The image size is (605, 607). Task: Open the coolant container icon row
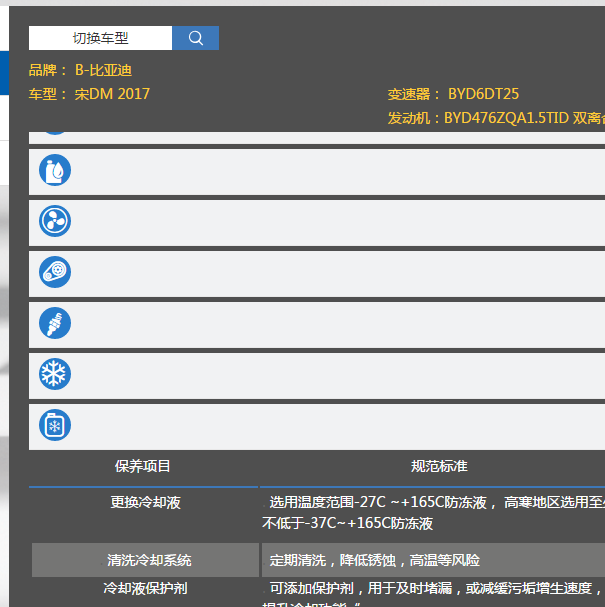pyautogui.click(x=317, y=427)
